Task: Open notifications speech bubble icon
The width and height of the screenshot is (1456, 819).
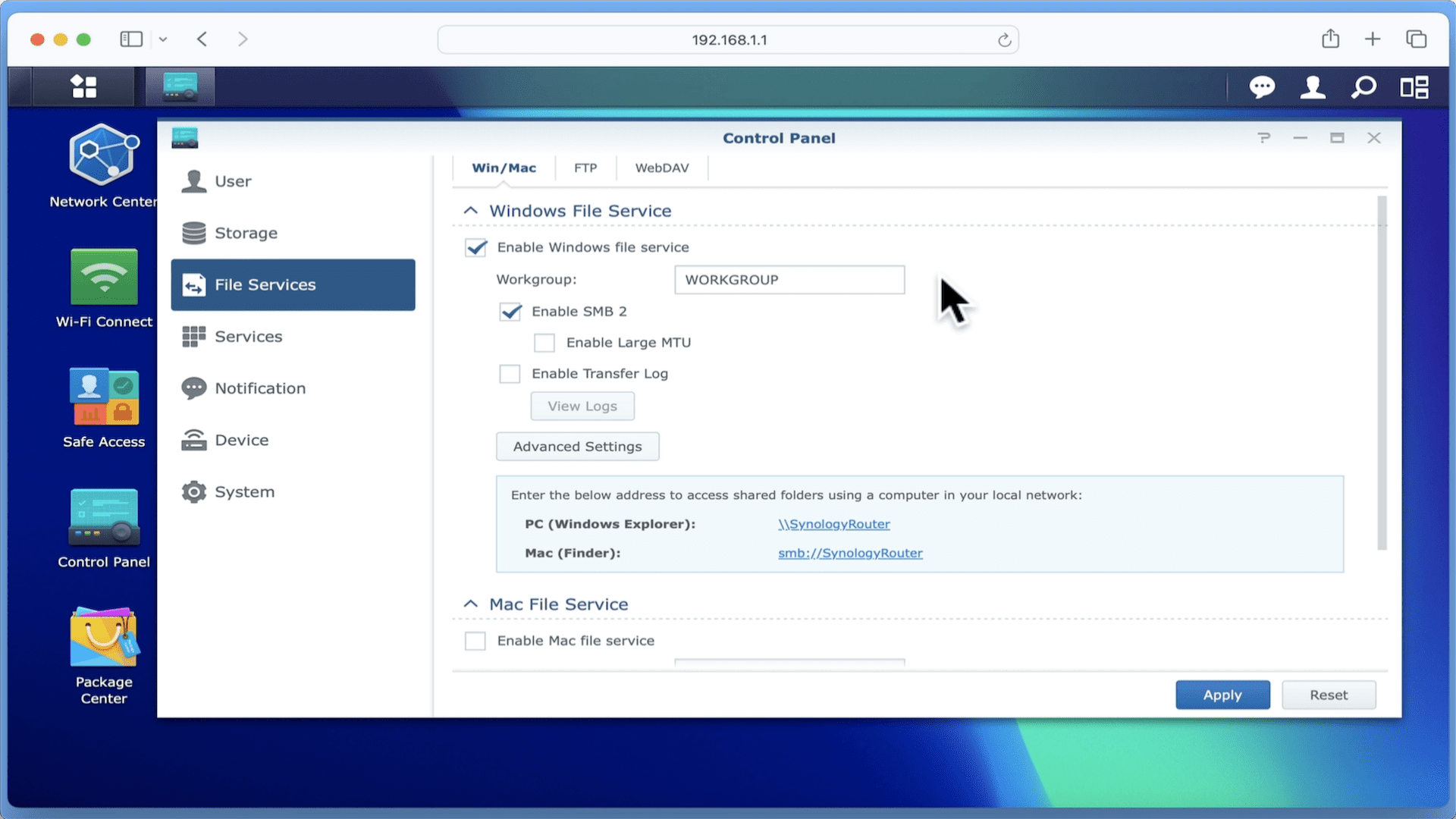Action: coord(1262,87)
